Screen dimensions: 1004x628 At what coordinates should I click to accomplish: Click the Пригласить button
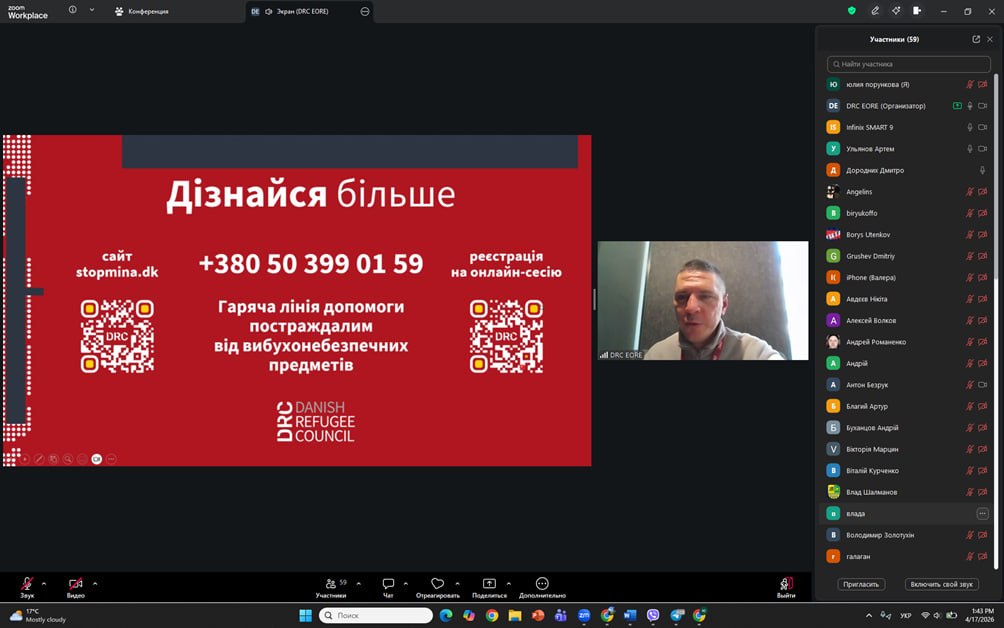pos(861,584)
